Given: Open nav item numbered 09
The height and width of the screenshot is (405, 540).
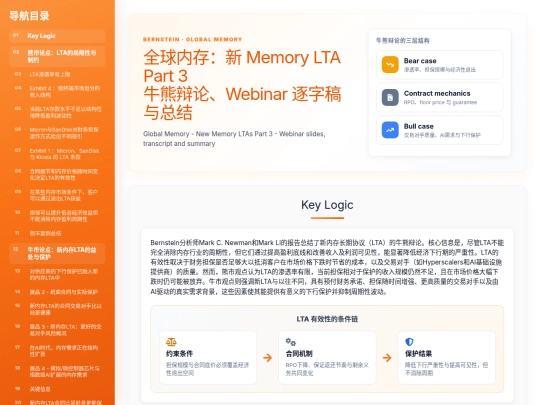Looking at the screenshot, I should click(x=57, y=195).
